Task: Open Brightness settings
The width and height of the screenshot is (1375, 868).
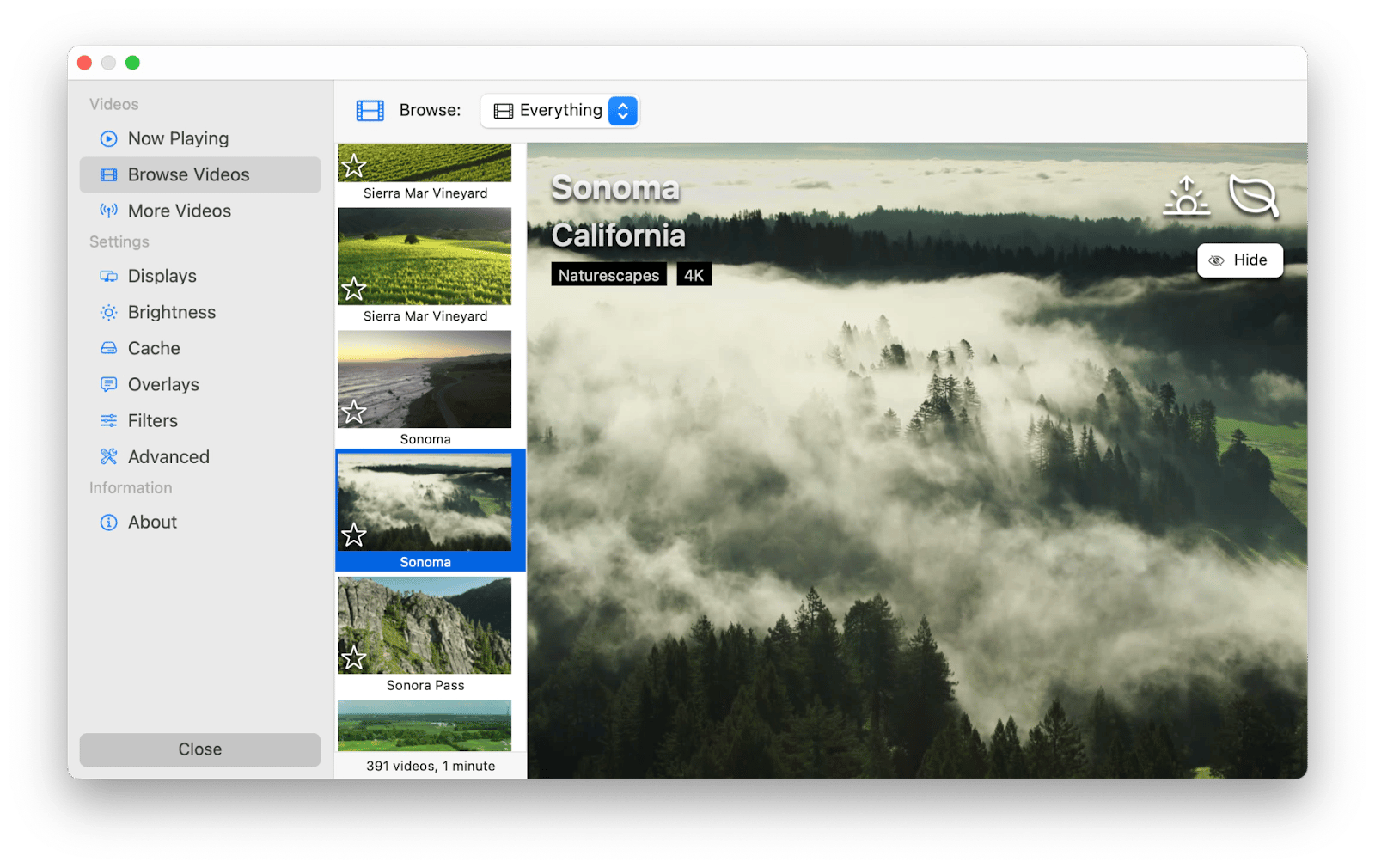Action: pos(199,312)
